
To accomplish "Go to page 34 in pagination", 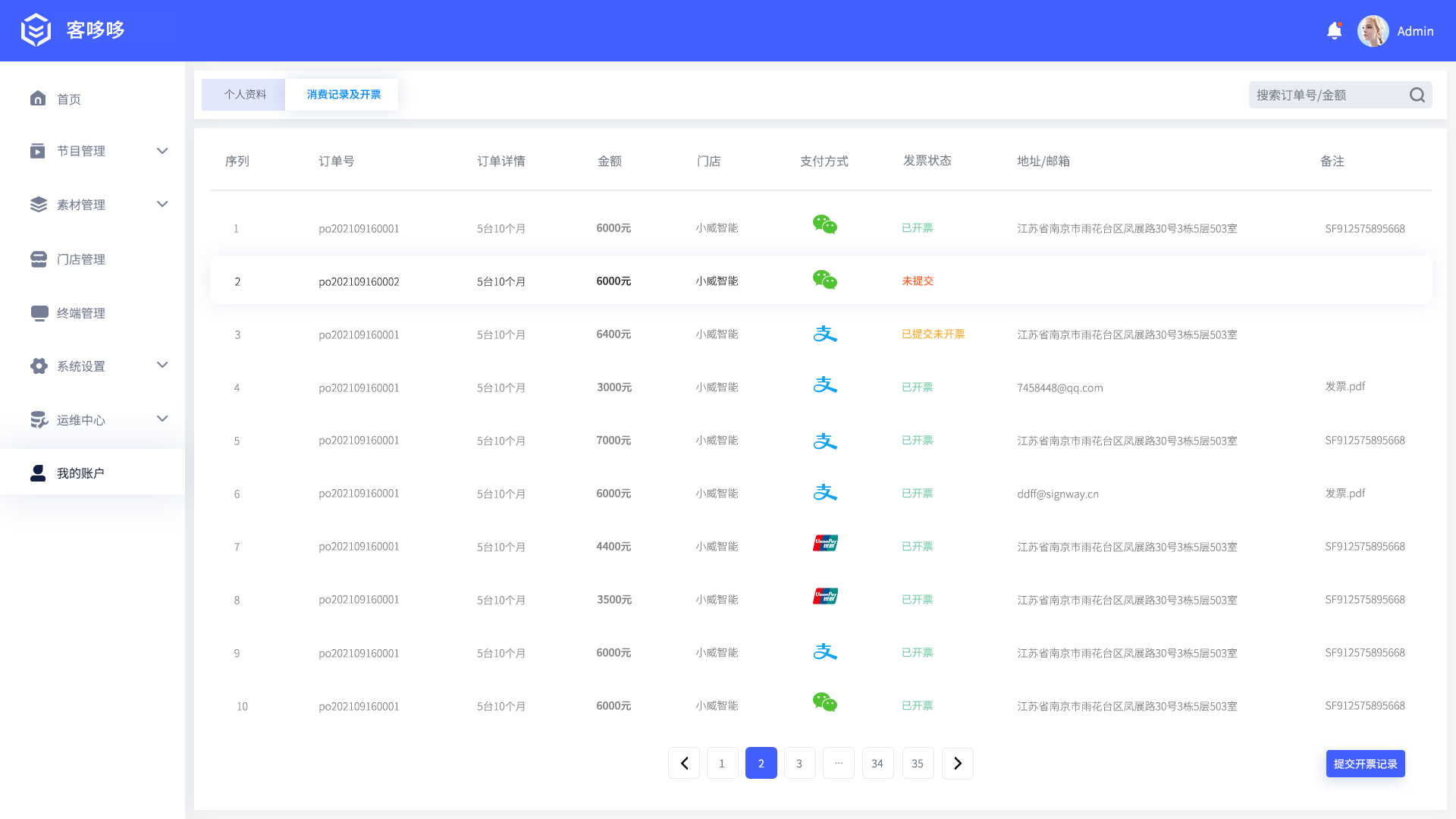I will 877,763.
